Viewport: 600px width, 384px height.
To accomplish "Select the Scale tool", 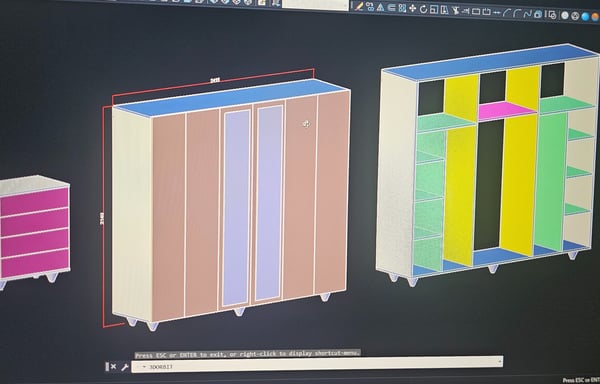I will [434, 10].
